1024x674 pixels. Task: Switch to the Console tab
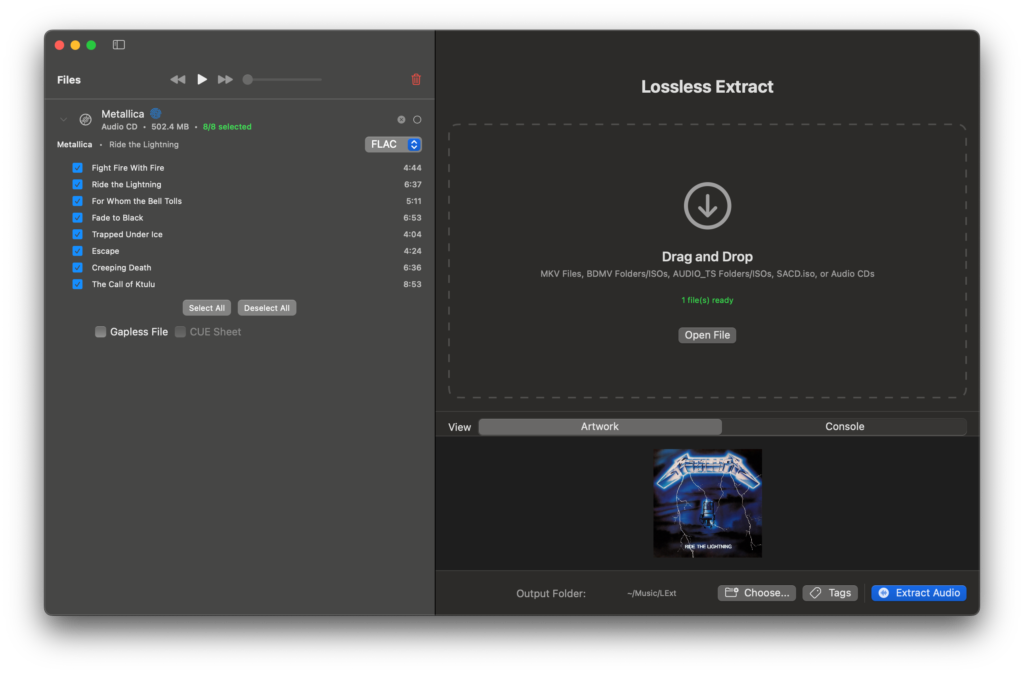[x=844, y=426]
